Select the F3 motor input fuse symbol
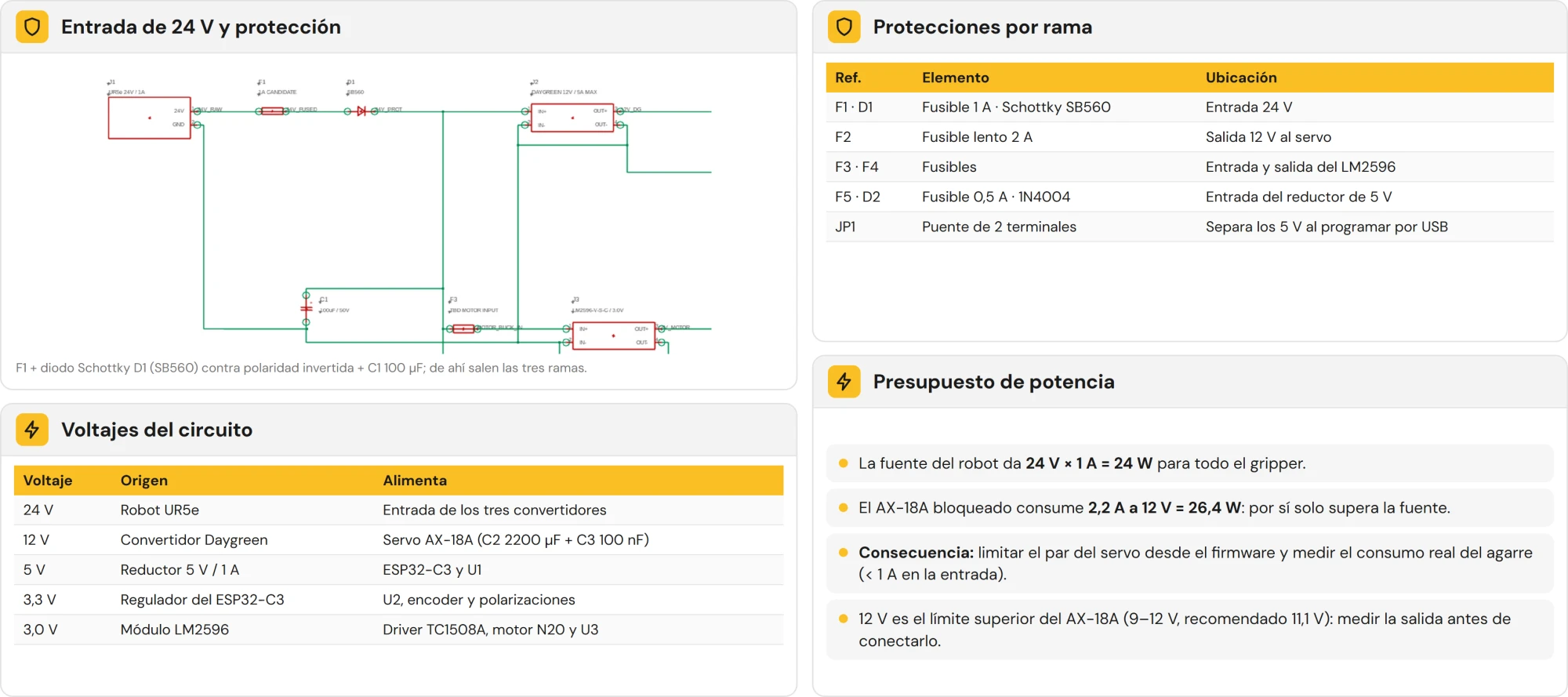The image size is (1568, 697). click(x=463, y=329)
